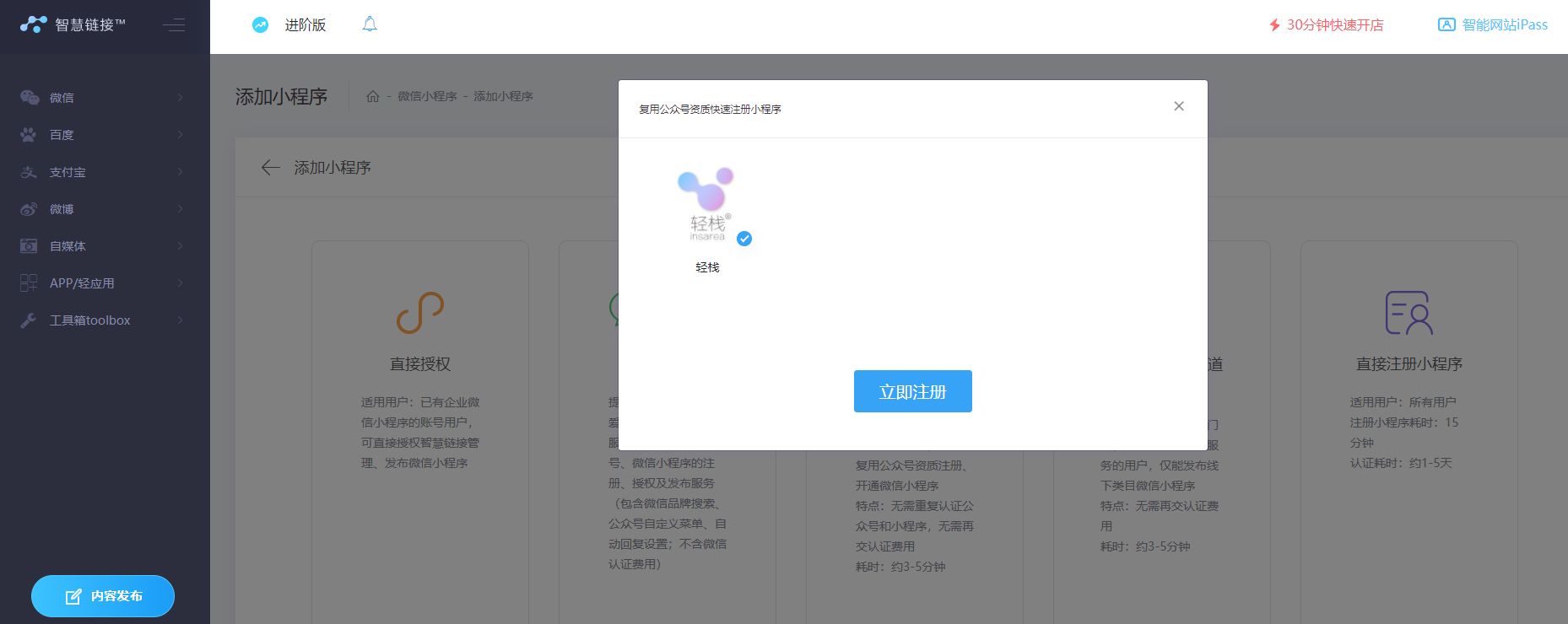
Task: Click the 智慧链接 logo icon
Action: pyautogui.click(x=33, y=24)
